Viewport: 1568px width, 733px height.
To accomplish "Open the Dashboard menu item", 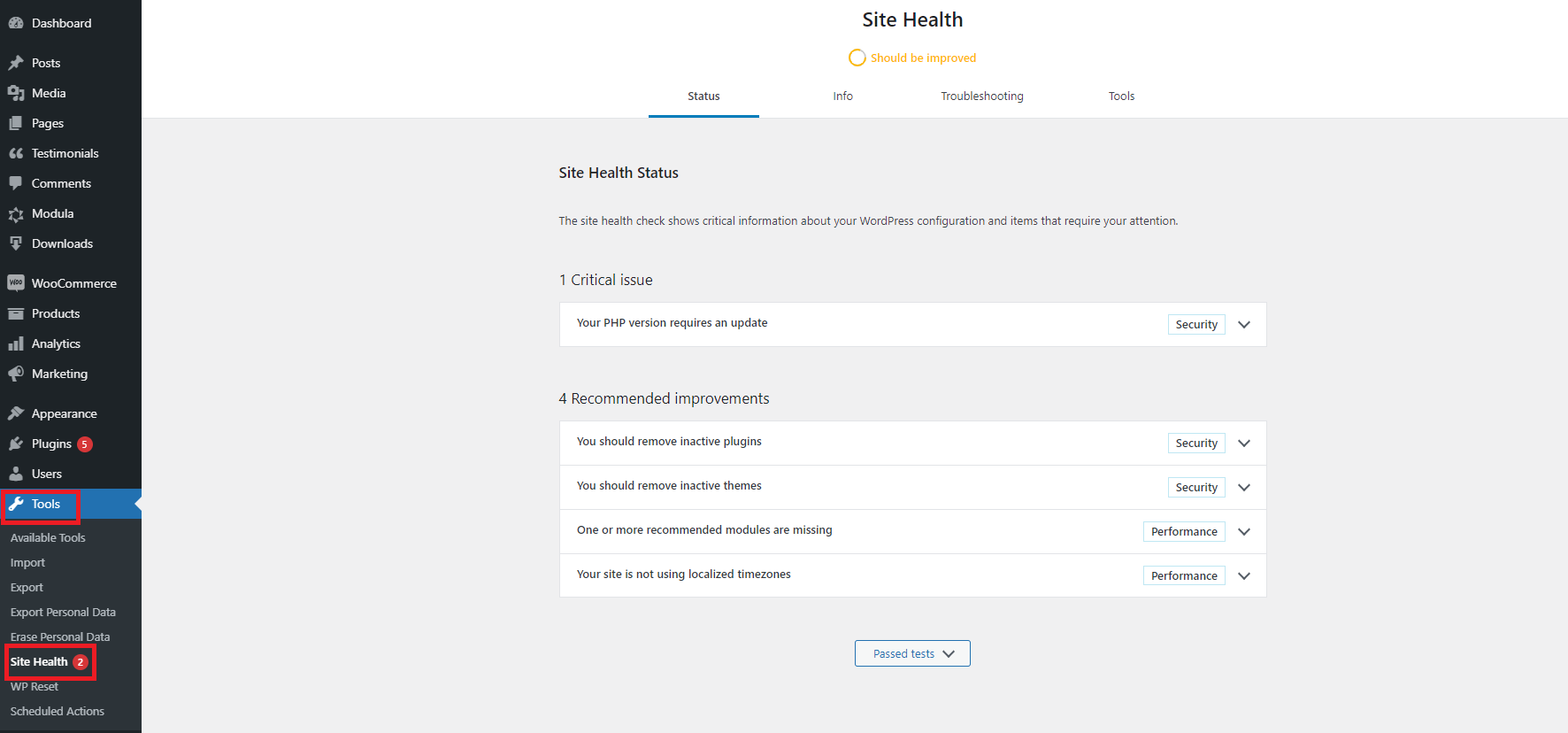I will point(71,23).
